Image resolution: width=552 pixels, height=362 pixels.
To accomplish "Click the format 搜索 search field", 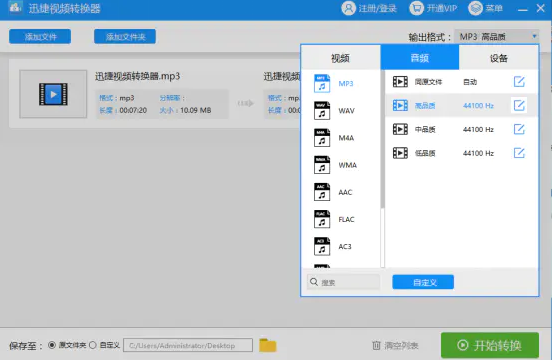I will coord(344,282).
